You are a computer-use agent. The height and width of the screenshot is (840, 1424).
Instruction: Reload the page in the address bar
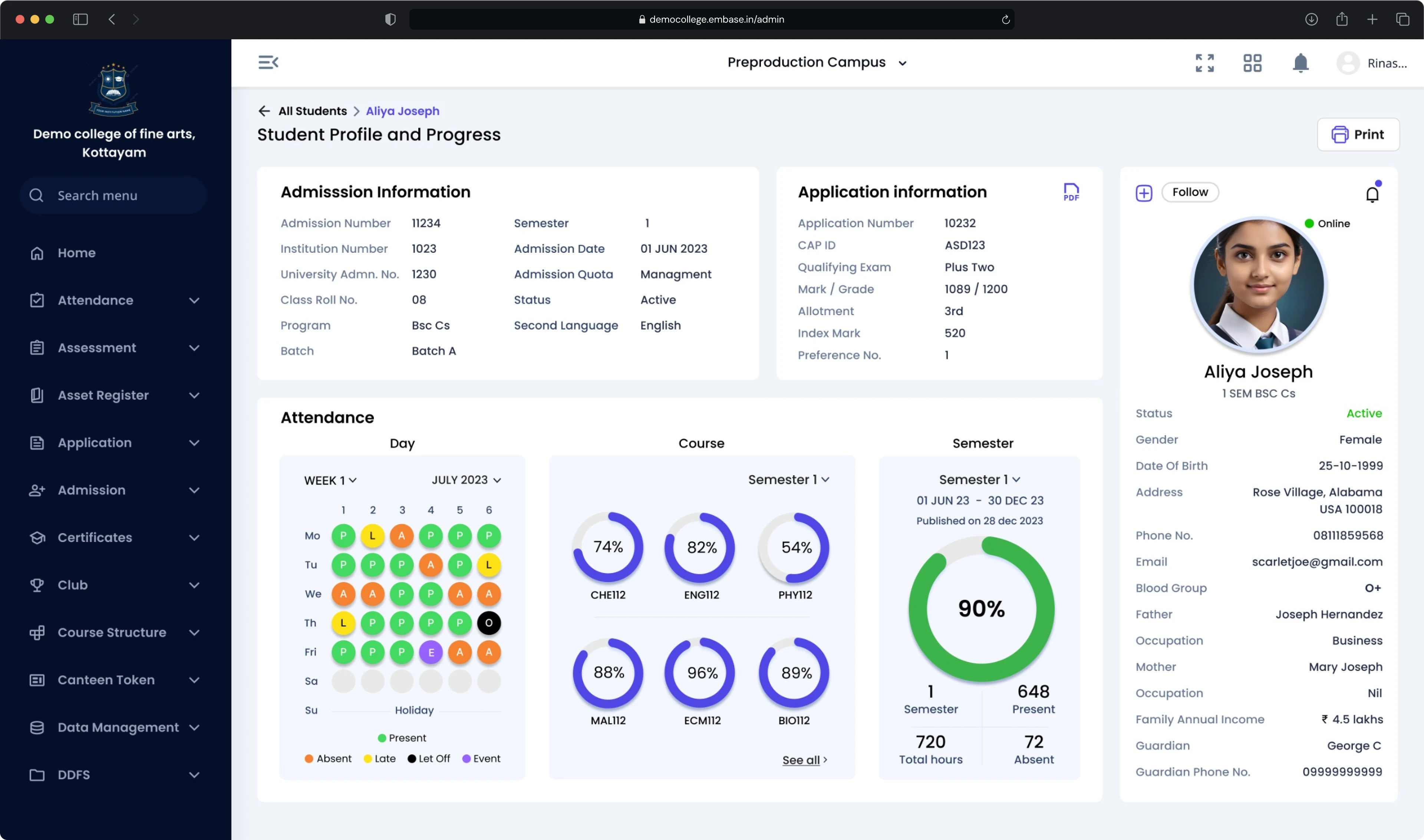(x=1005, y=19)
